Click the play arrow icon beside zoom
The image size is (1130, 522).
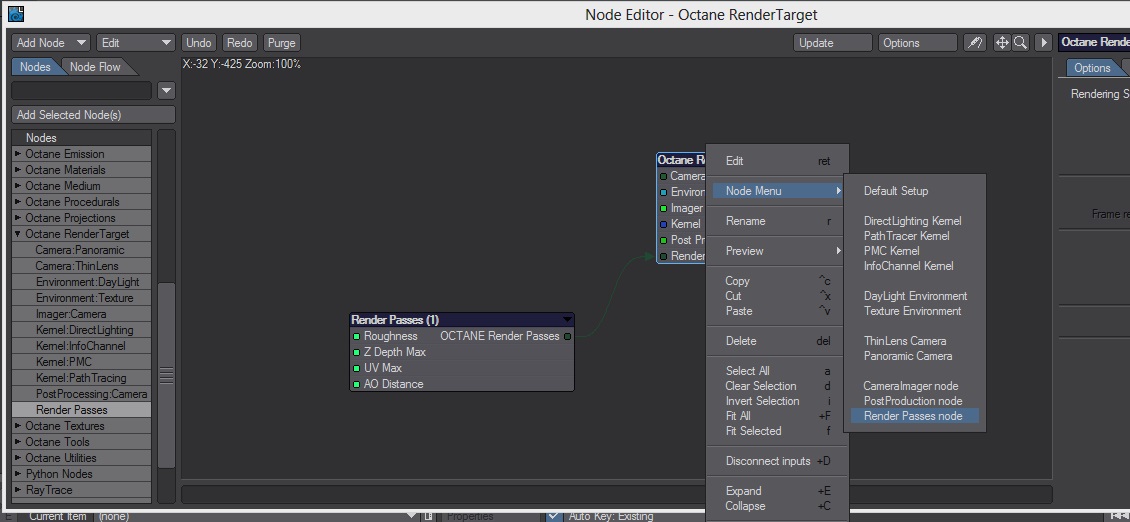(x=1043, y=43)
